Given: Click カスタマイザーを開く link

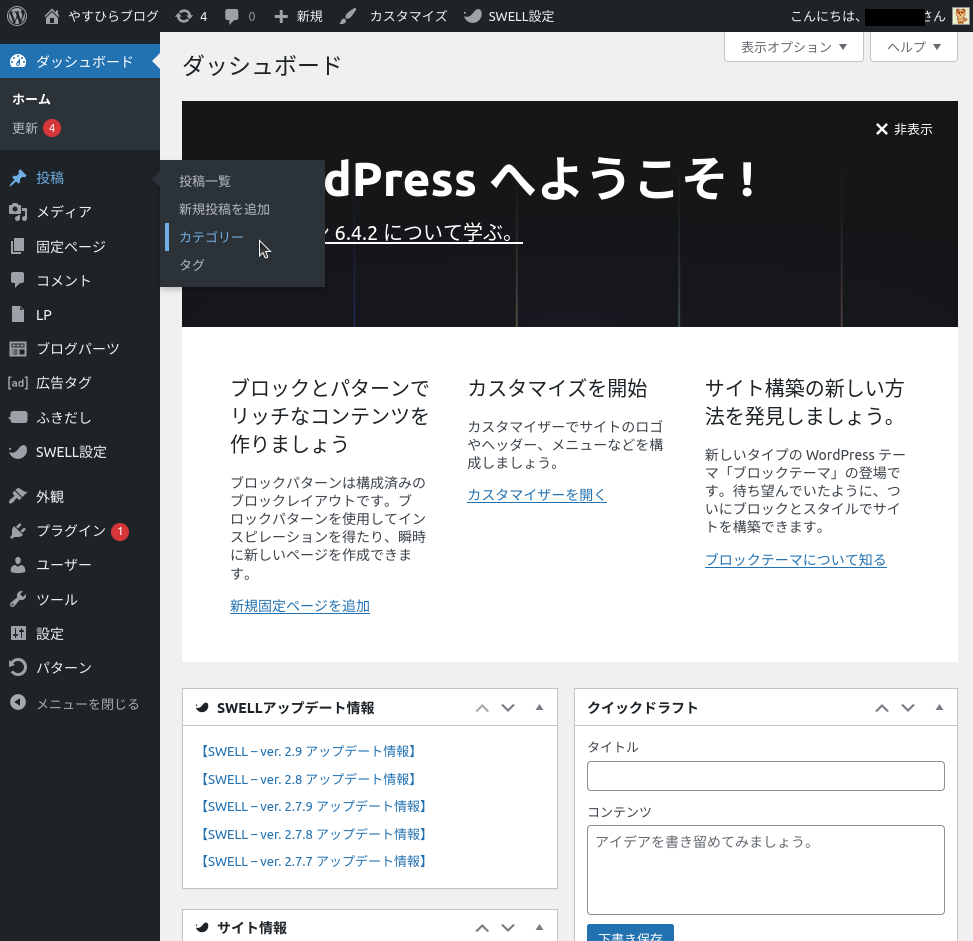Looking at the screenshot, I should [537, 495].
